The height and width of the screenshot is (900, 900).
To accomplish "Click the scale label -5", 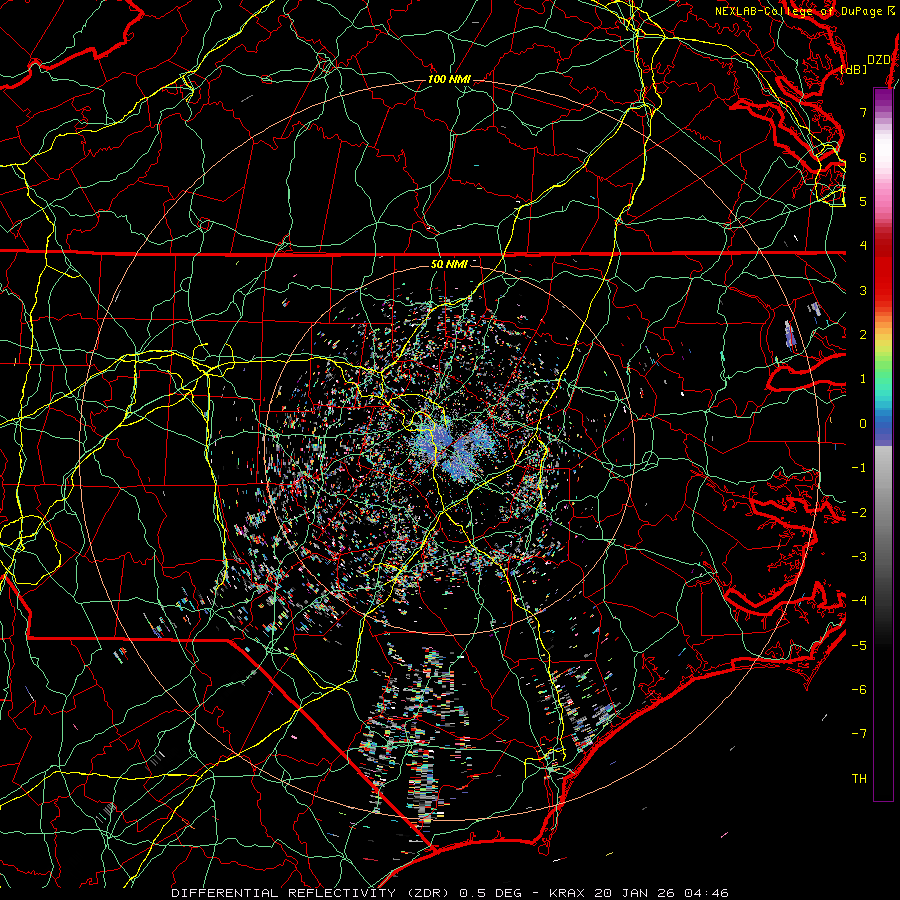I will pos(859,645).
